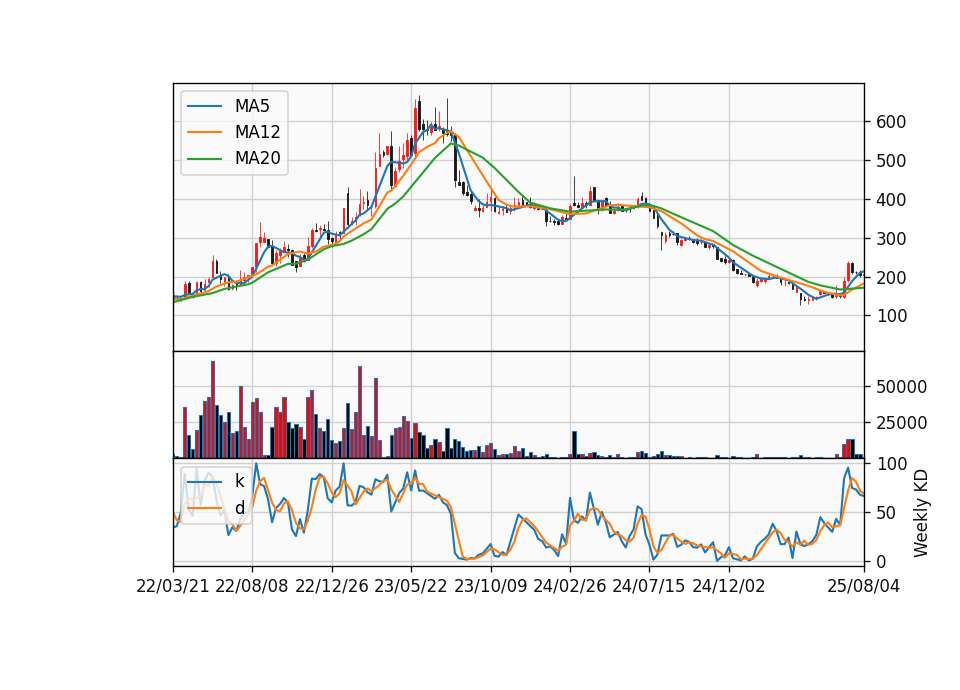Click the 25/08/04 date tick label
This screenshot has height=690, width=960.
[863, 586]
